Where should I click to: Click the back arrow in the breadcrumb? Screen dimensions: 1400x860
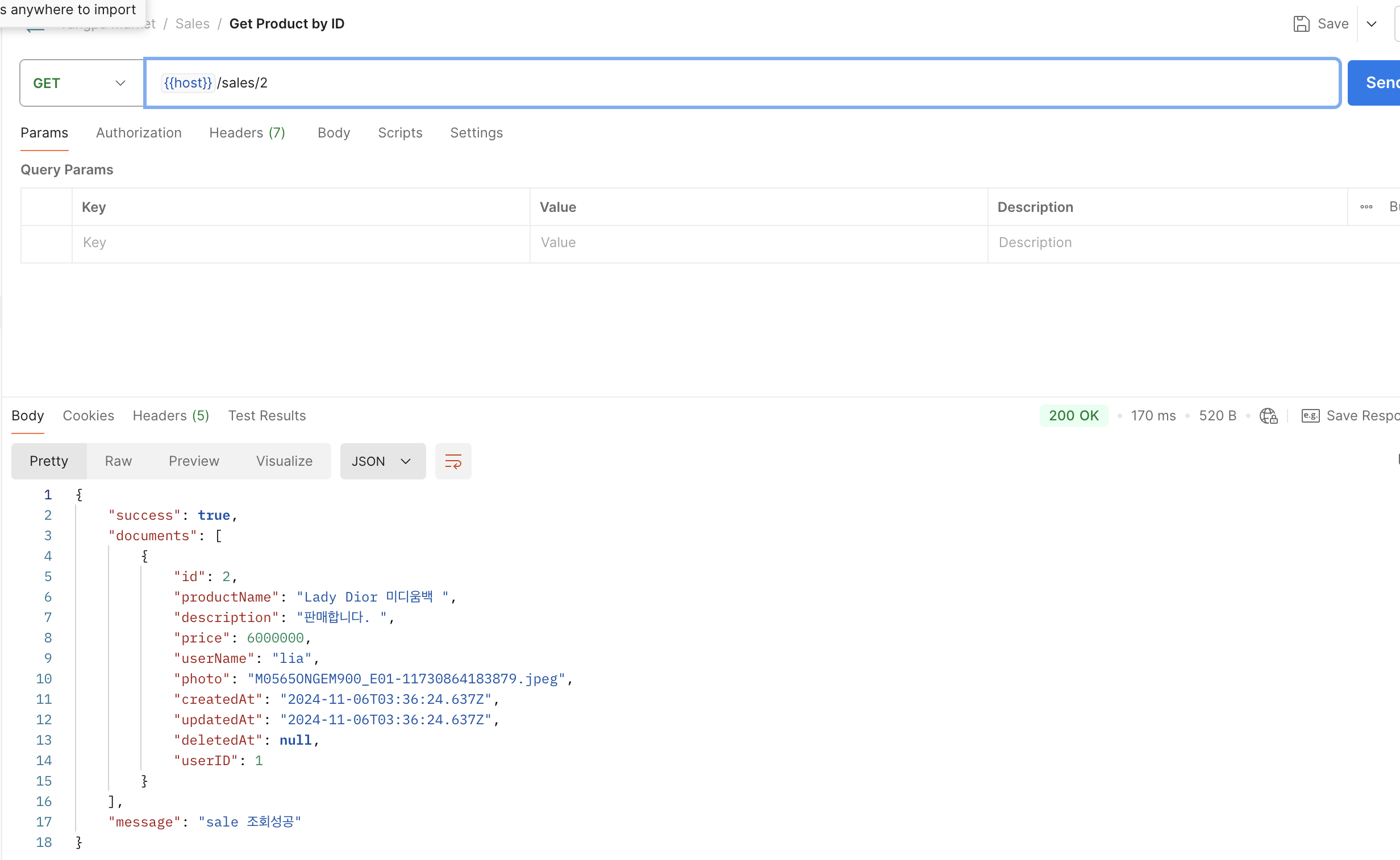pos(35,28)
